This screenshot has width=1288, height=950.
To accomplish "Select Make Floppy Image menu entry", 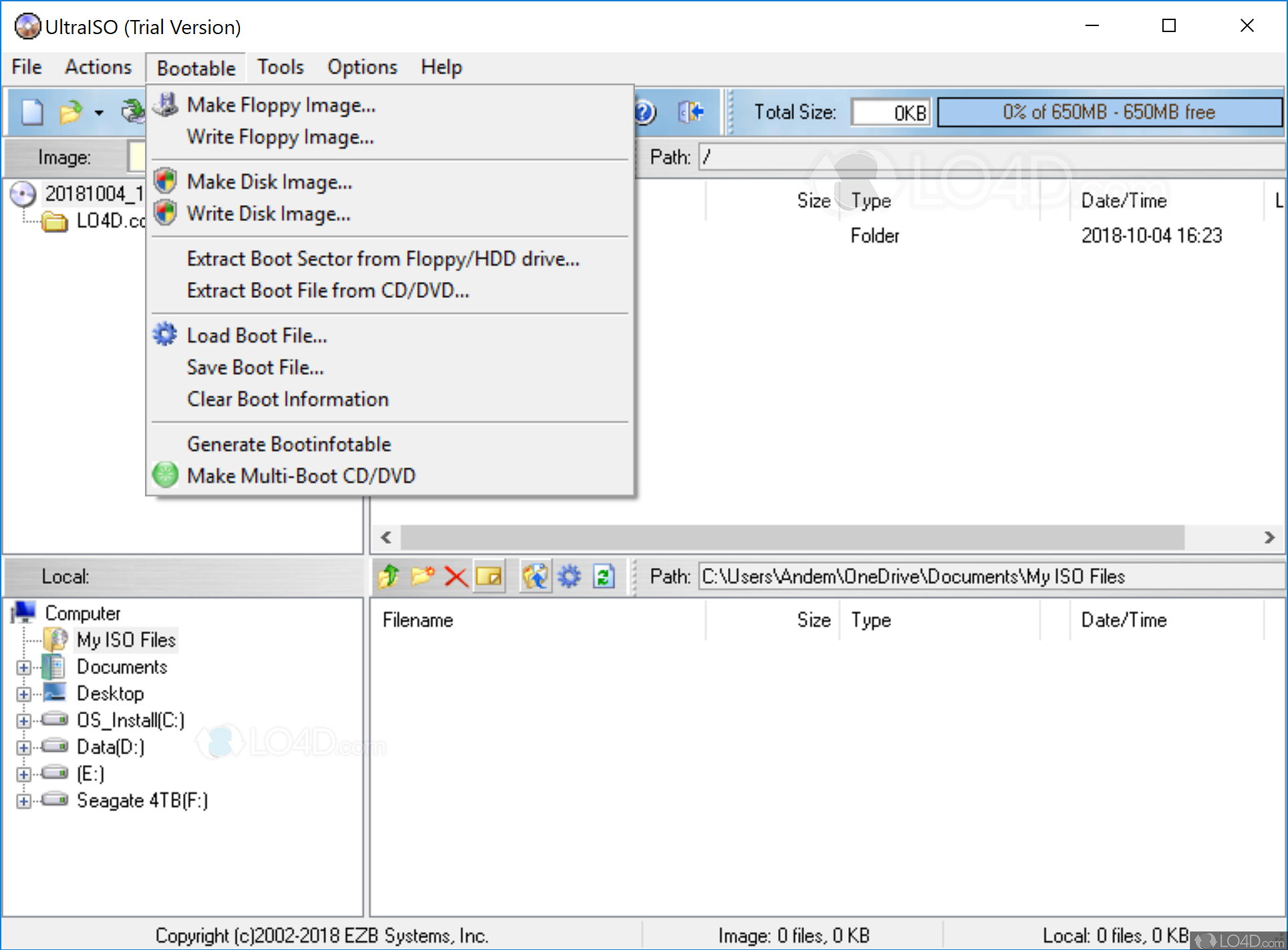I will [x=390, y=105].
